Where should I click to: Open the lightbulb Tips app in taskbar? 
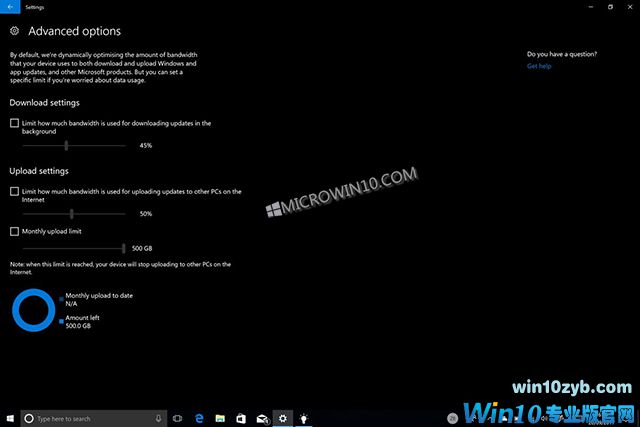pos(303,418)
